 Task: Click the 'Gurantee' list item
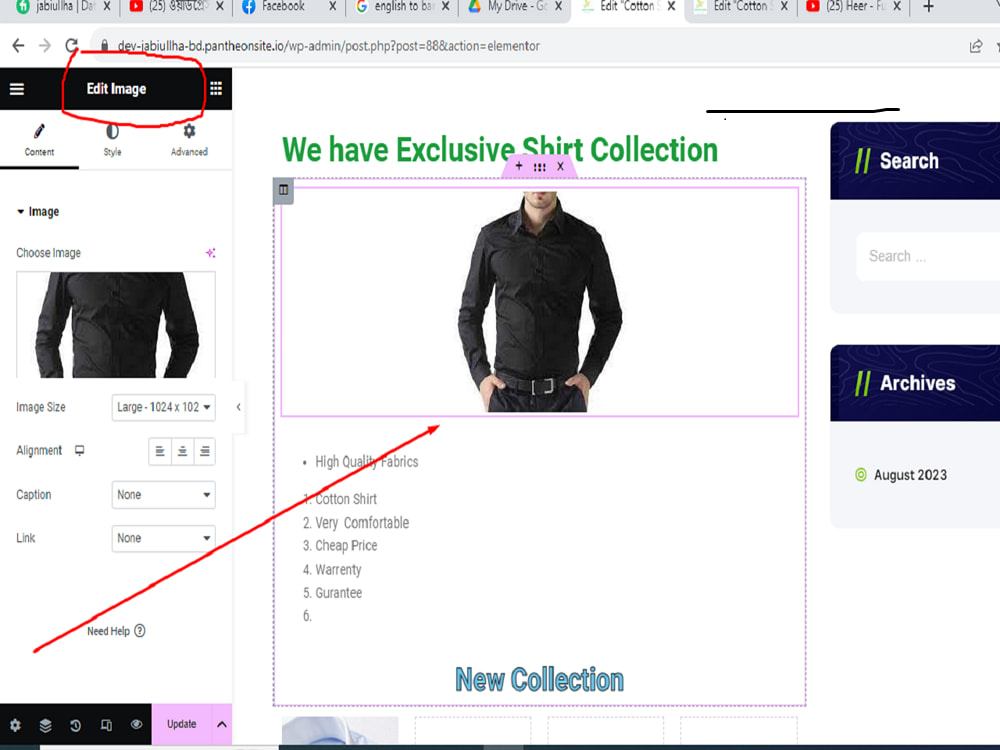(338, 592)
